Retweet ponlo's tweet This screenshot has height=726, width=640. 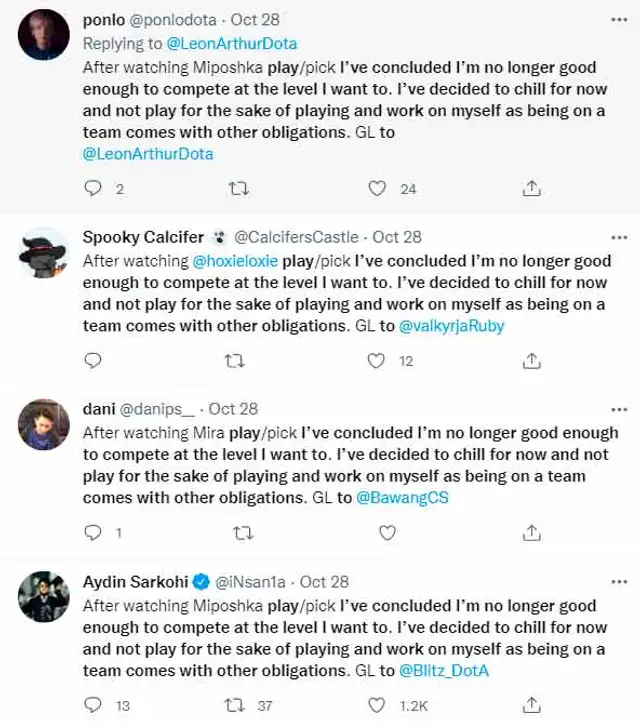(239, 188)
